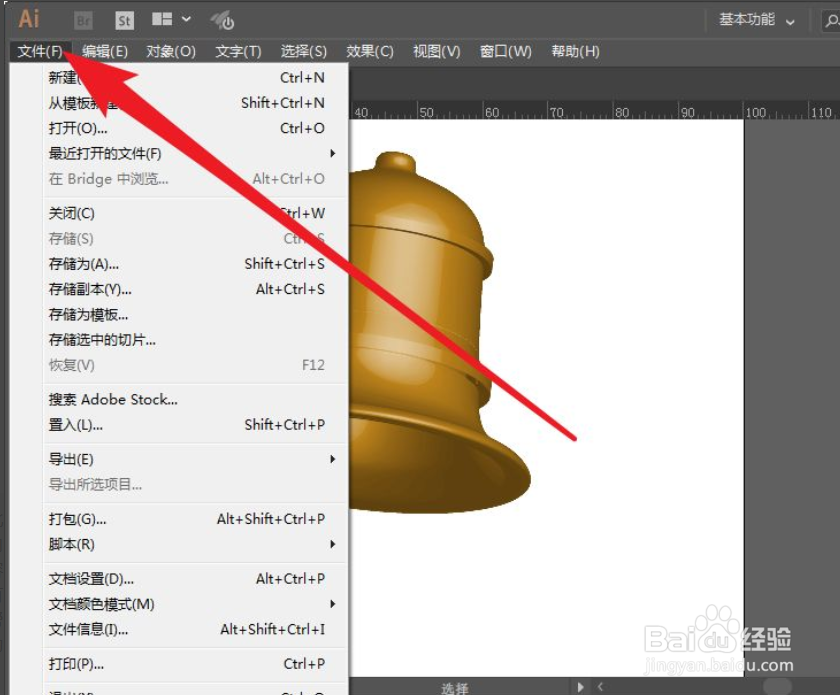Expand the arrange documents dropdown arrow
The width and height of the screenshot is (840, 695).
pos(186,19)
